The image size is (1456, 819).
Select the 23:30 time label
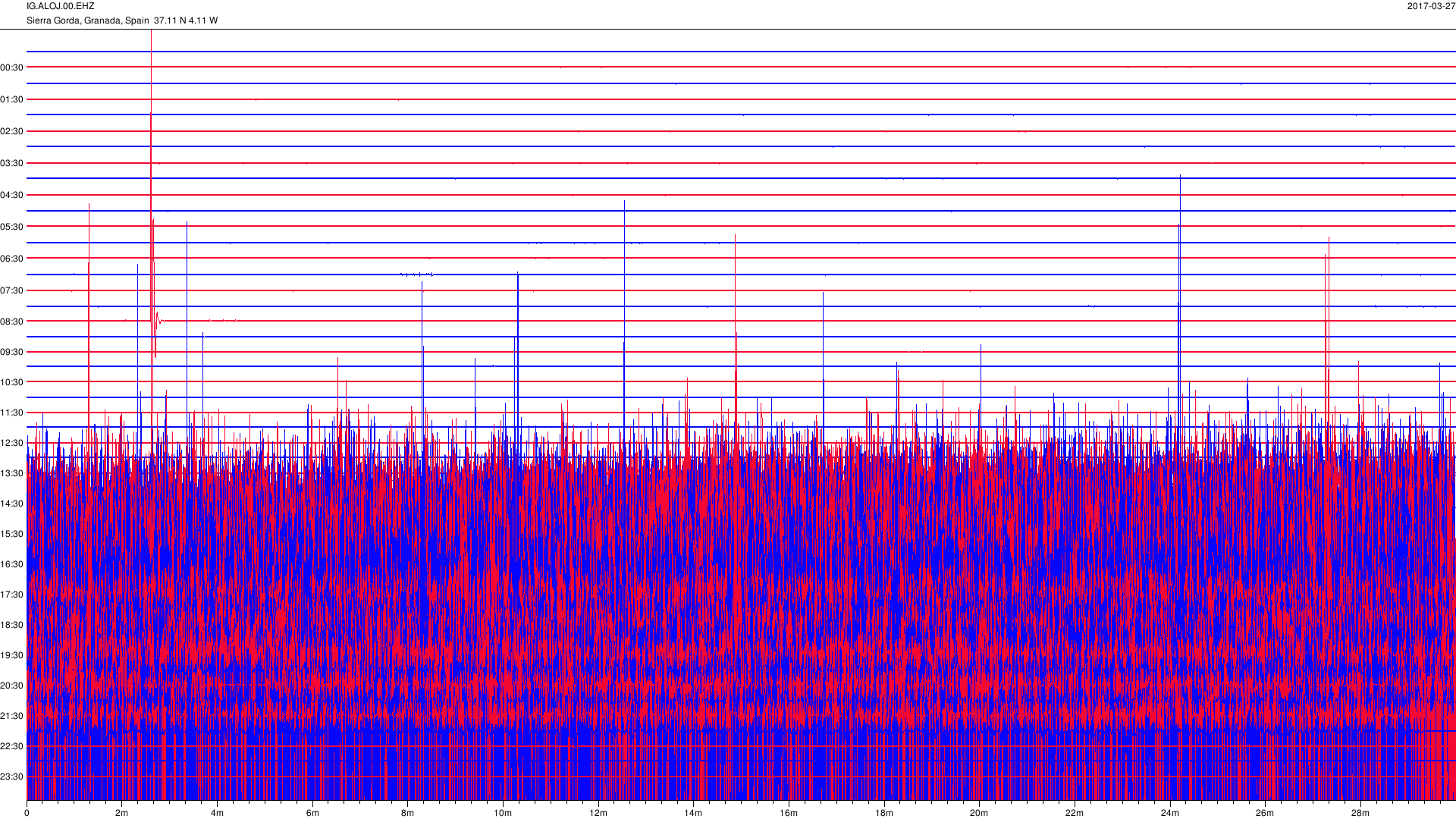point(12,777)
